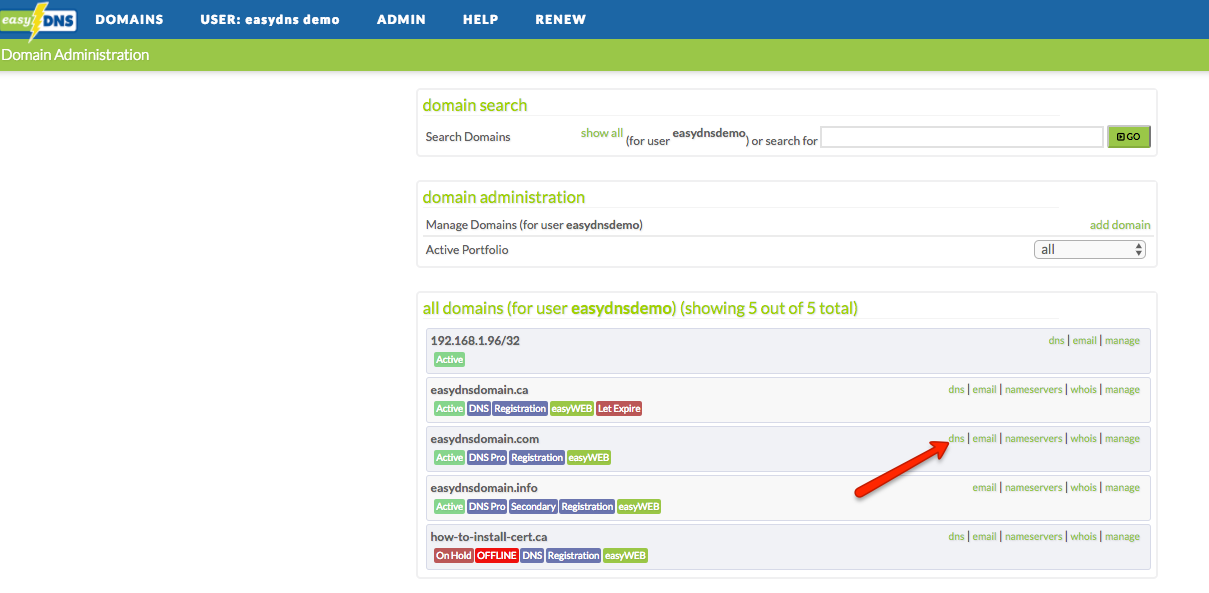Open manage for easydnsdomain.com
This screenshot has width=1209, height=593.
[x=1122, y=439]
